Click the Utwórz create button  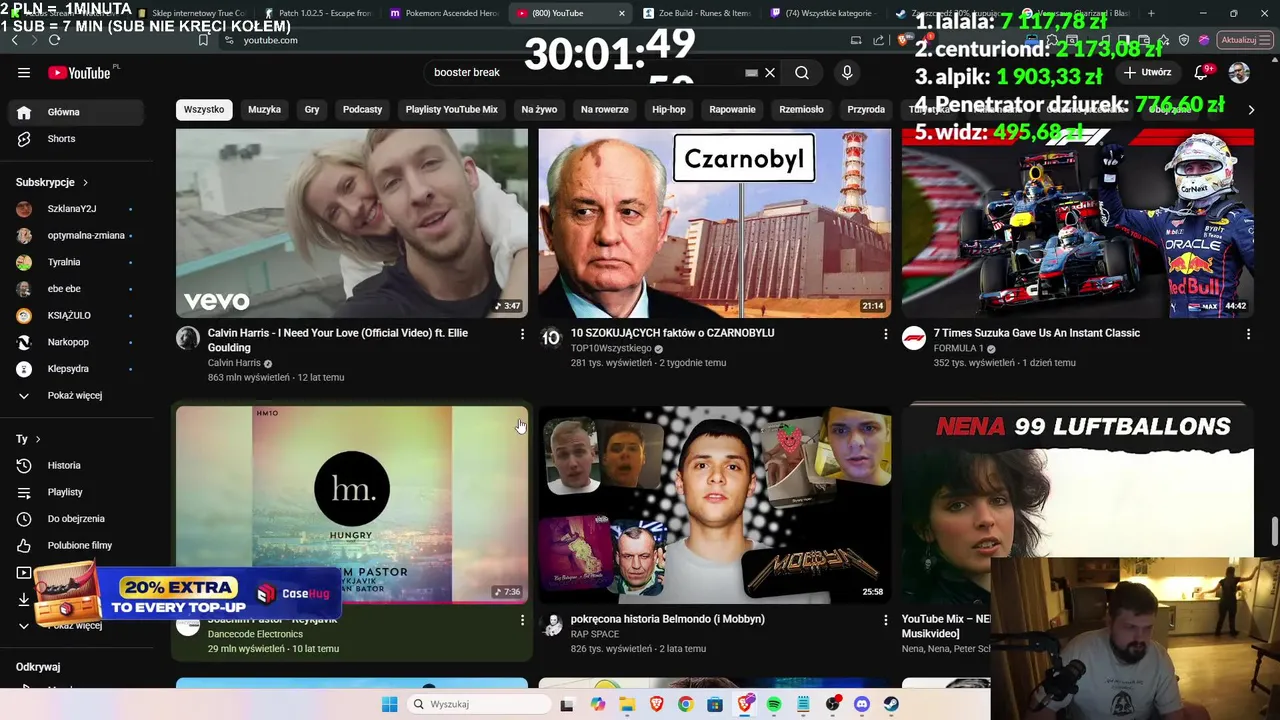(x=1148, y=72)
